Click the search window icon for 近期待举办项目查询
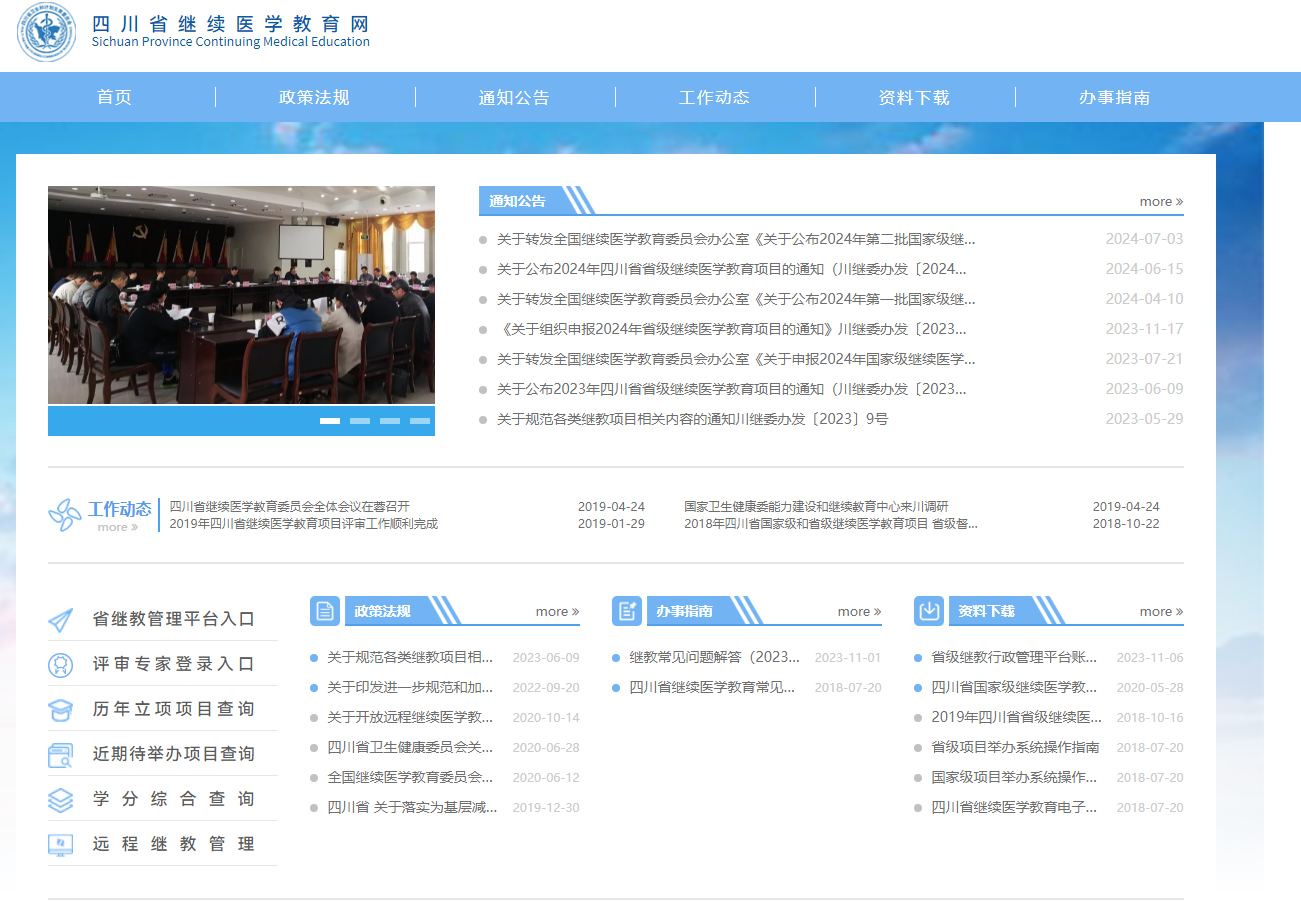Image resolution: width=1301 pixels, height=901 pixels. 61,755
